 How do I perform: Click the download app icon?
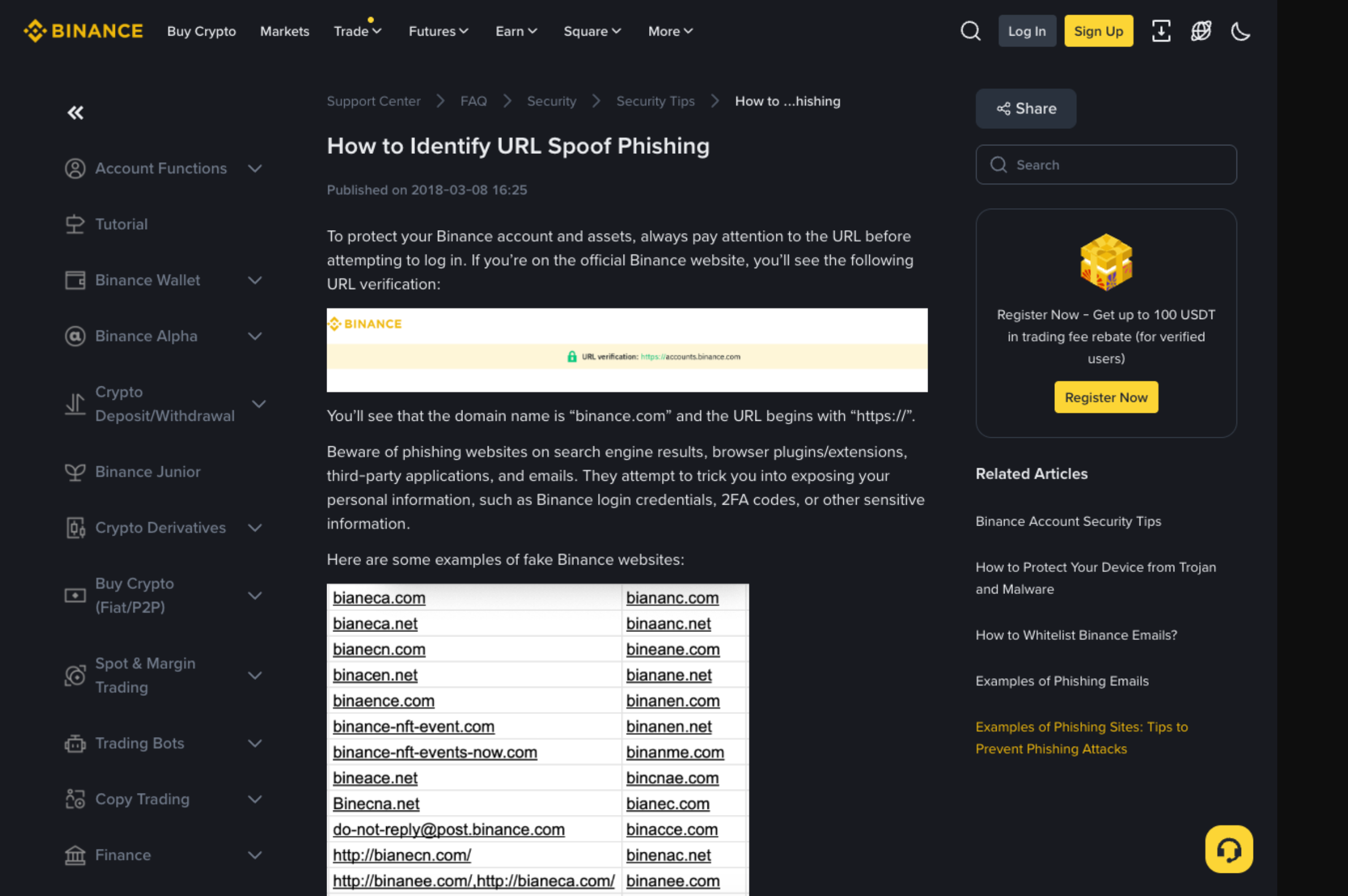1161,31
